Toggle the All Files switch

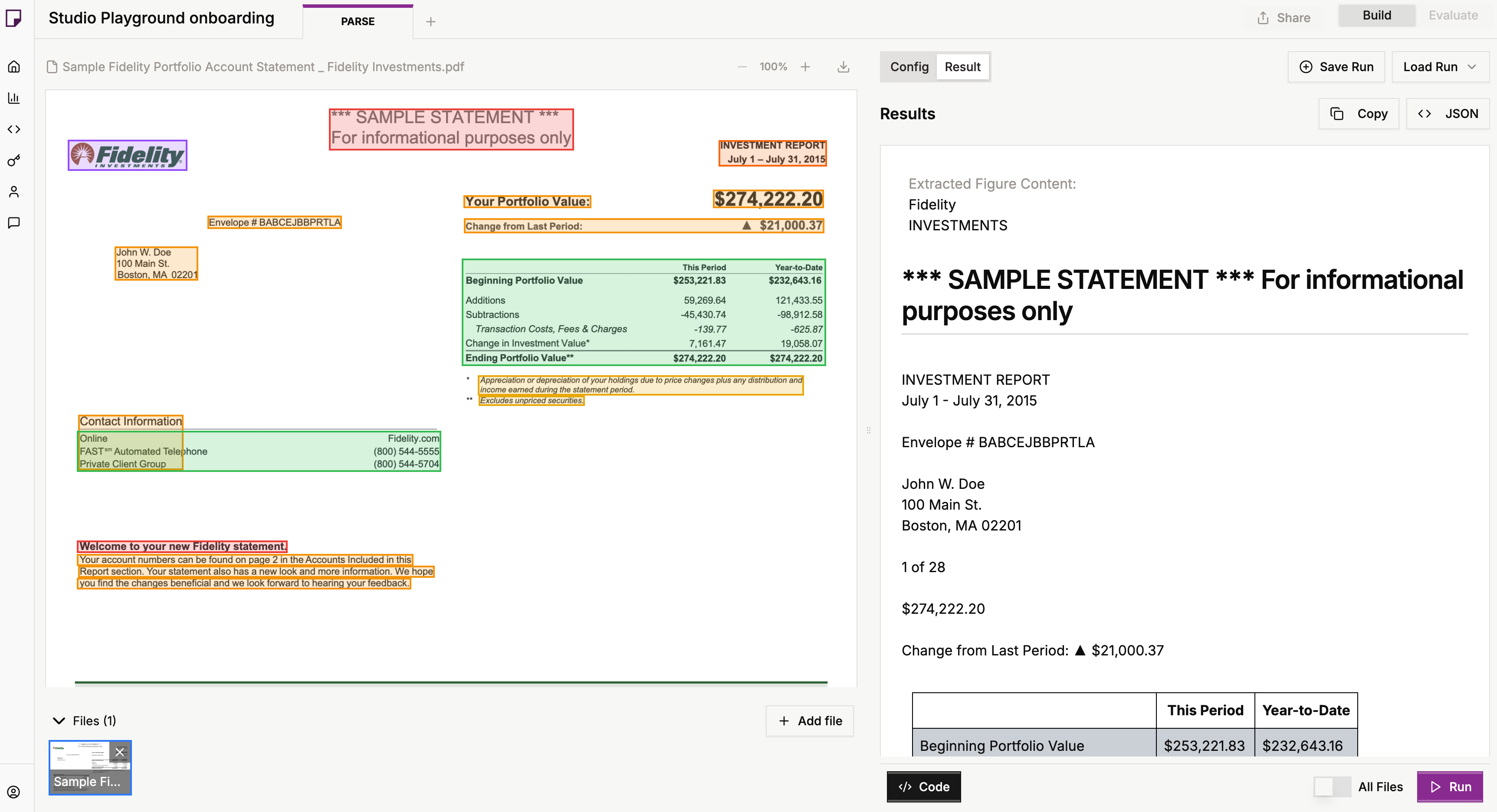click(x=1333, y=787)
